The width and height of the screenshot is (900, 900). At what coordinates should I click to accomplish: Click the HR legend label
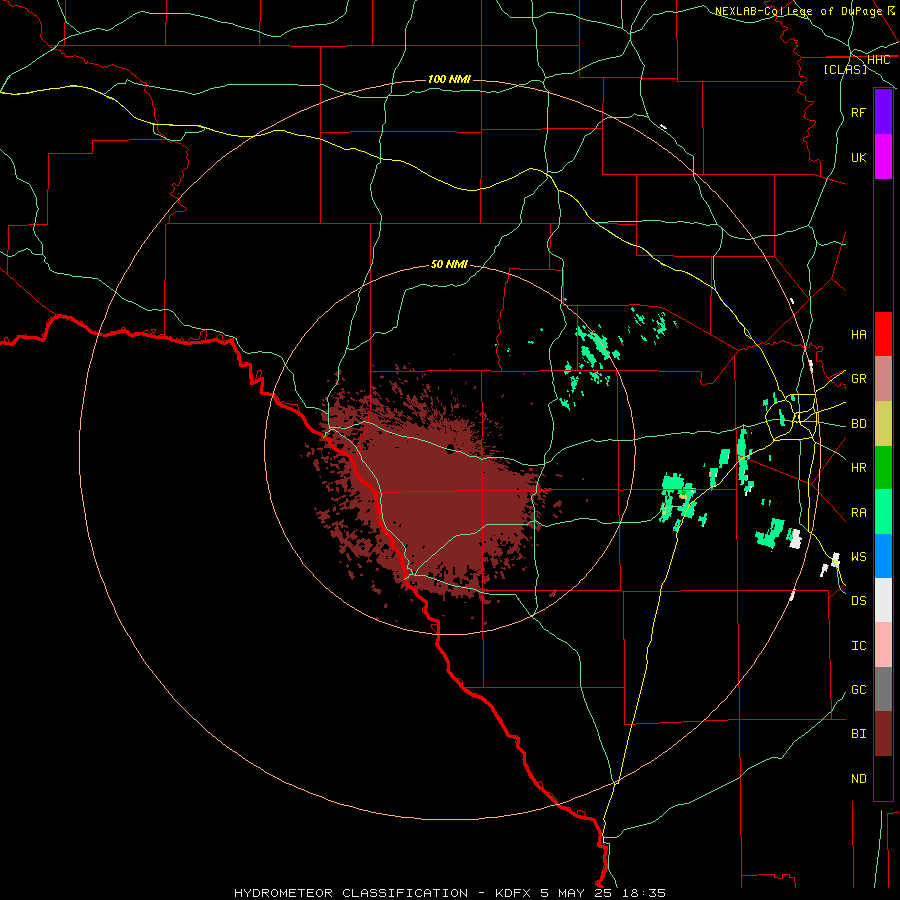point(858,468)
